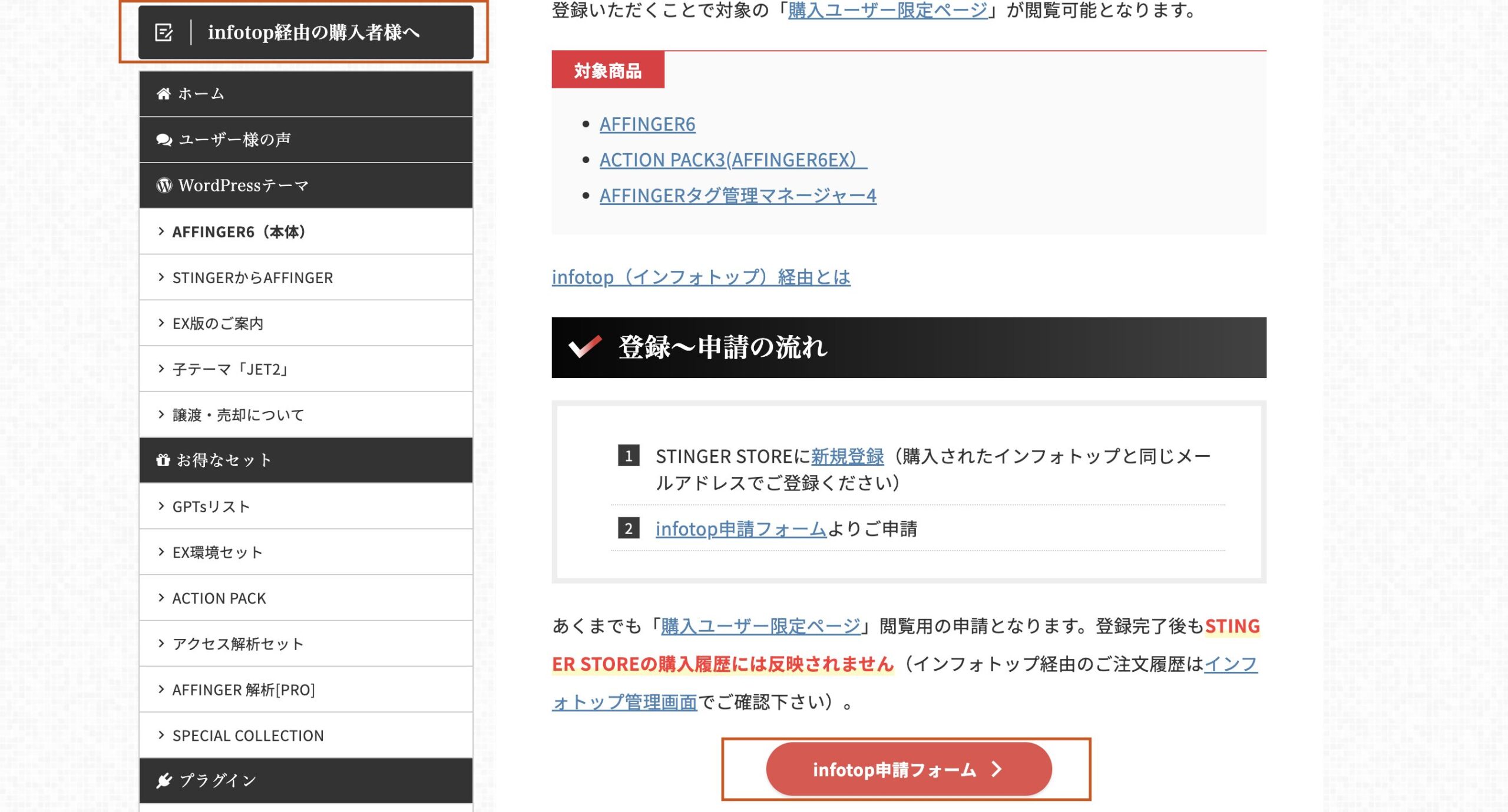Viewport: 1508px width, 812px height.
Task: Click red checkmark icon in 登録〜申請の流れ heading
Action: pos(584,346)
